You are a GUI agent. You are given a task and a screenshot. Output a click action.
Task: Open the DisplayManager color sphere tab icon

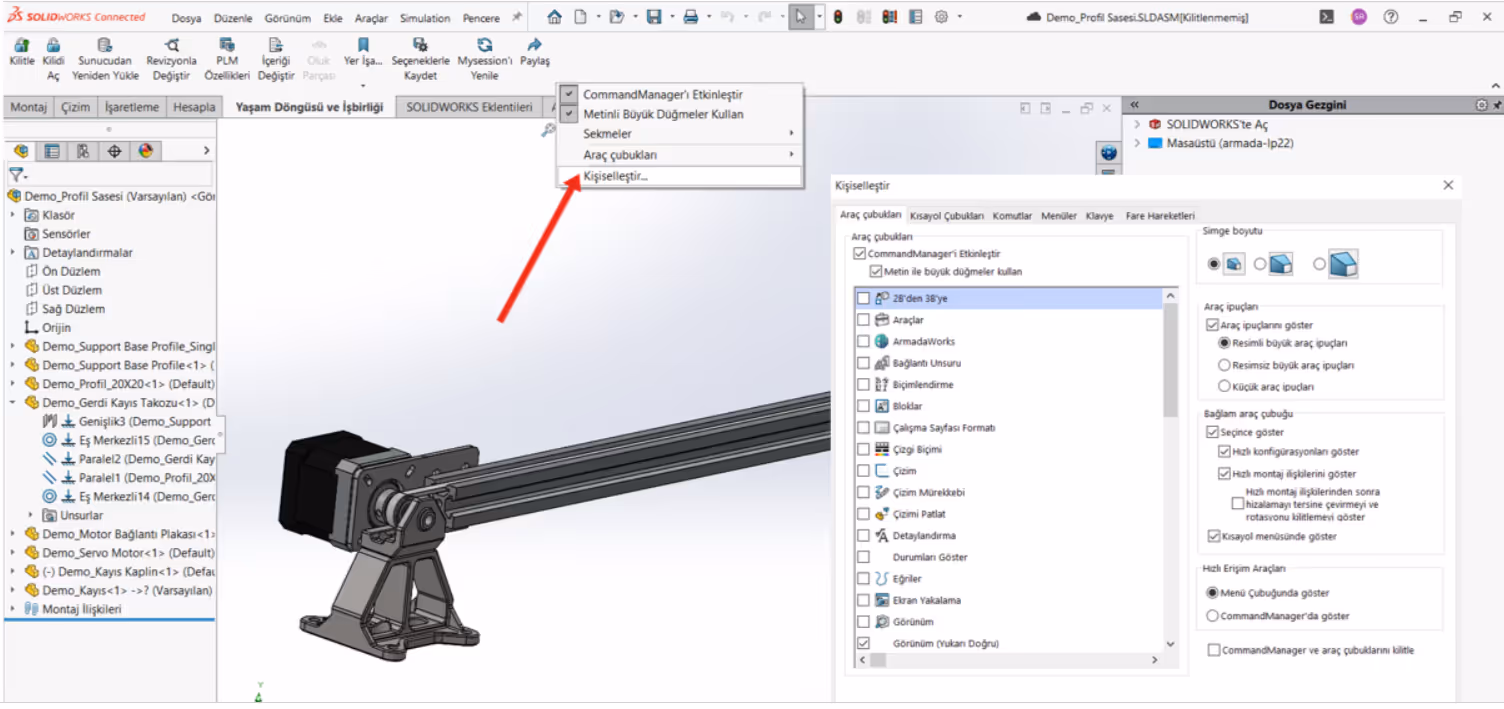(x=145, y=151)
